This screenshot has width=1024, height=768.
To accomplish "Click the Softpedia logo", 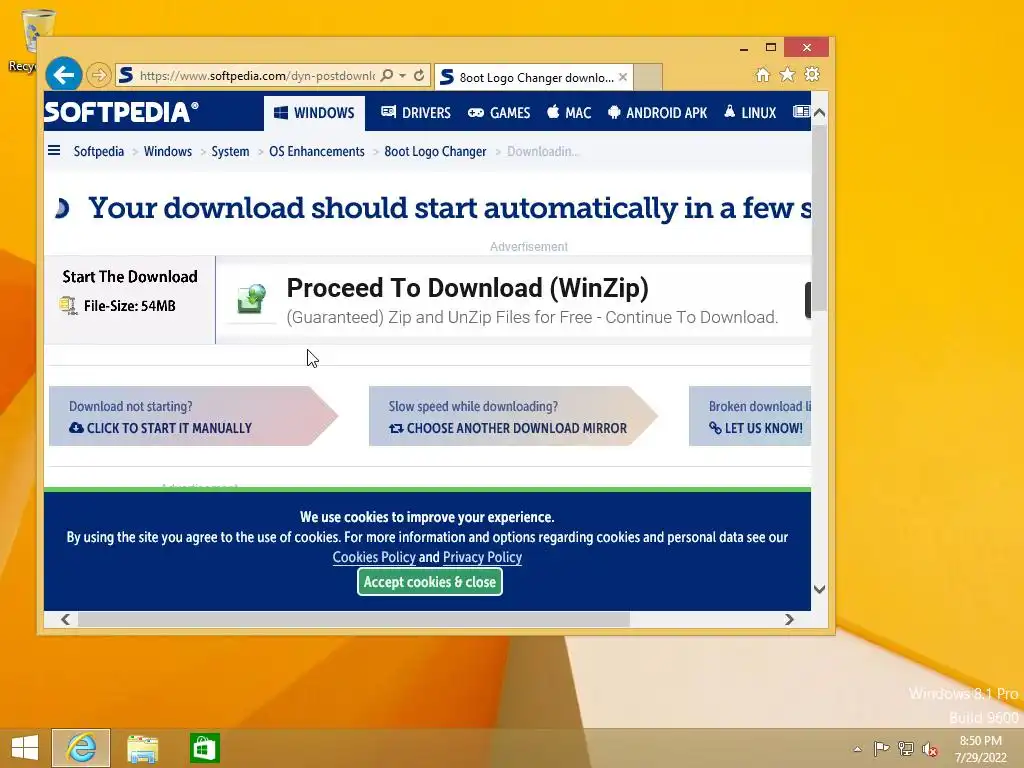I will (121, 112).
